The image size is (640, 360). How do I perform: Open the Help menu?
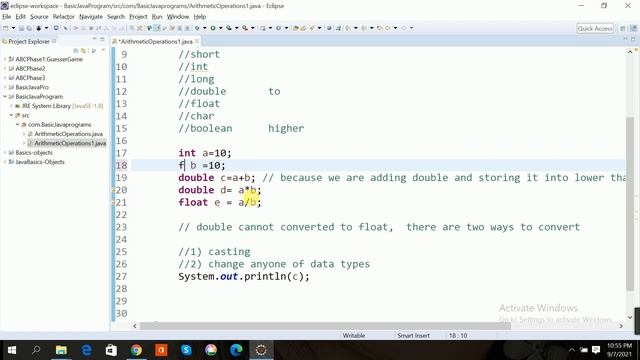200,17
